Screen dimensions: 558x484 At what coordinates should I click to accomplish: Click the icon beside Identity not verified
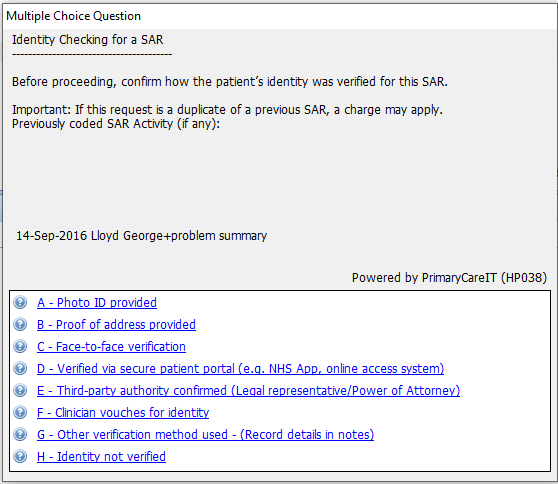[x=20, y=457]
